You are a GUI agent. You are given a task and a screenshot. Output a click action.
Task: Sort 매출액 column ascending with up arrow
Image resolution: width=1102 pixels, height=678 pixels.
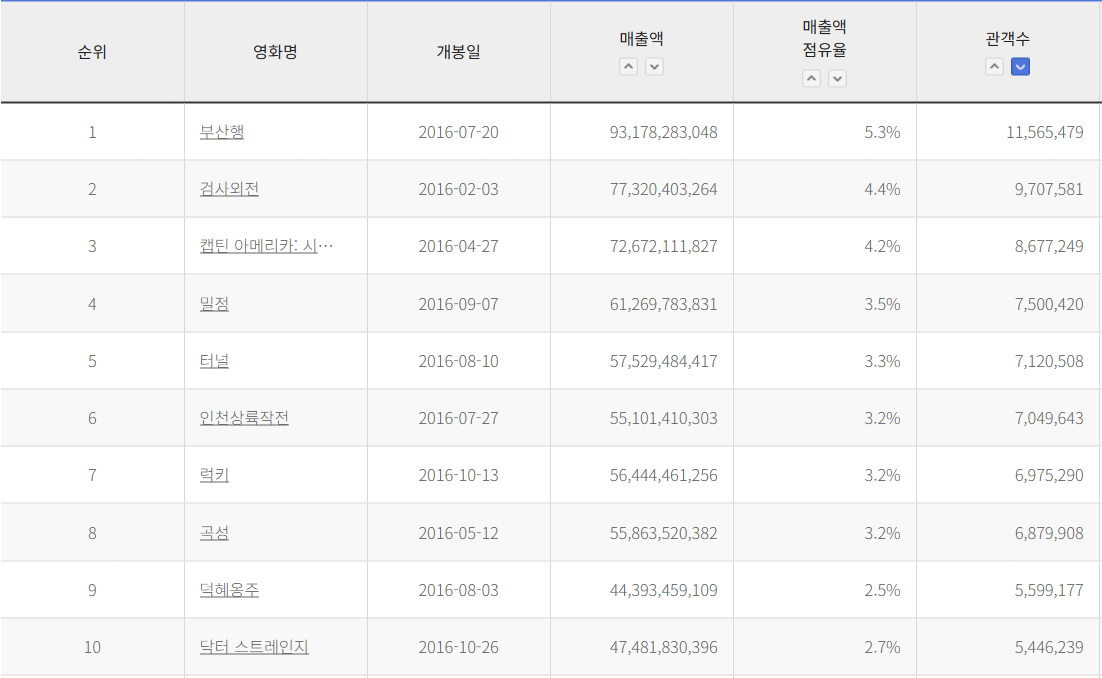tap(628, 67)
